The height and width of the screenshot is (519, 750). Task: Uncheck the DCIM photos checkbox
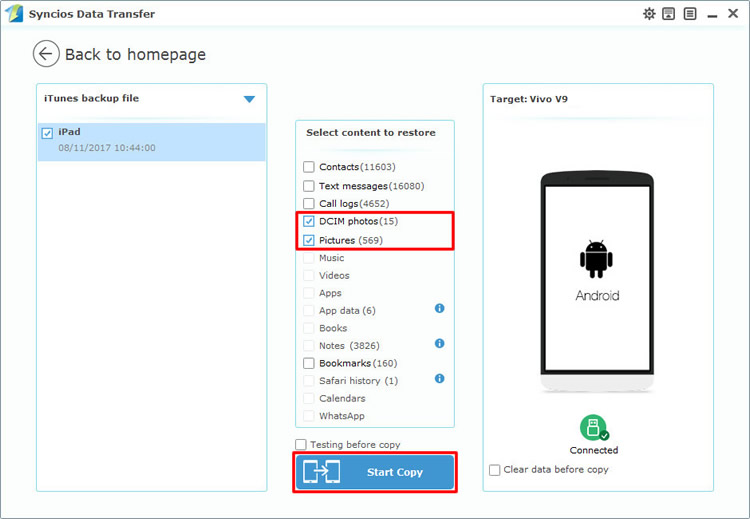(309, 221)
